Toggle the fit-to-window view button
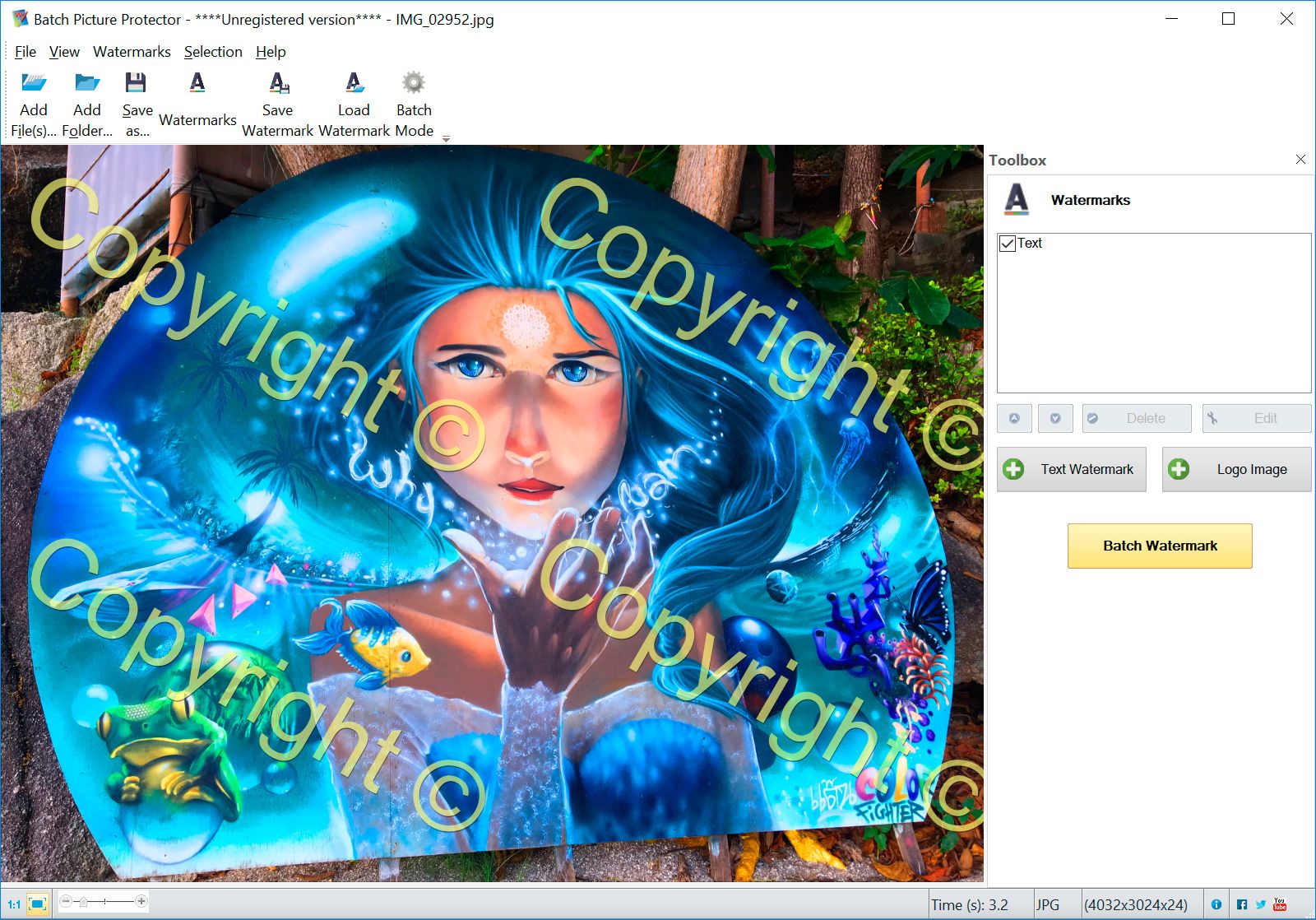Image resolution: width=1316 pixels, height=920 pixels. tap(38, 904)
